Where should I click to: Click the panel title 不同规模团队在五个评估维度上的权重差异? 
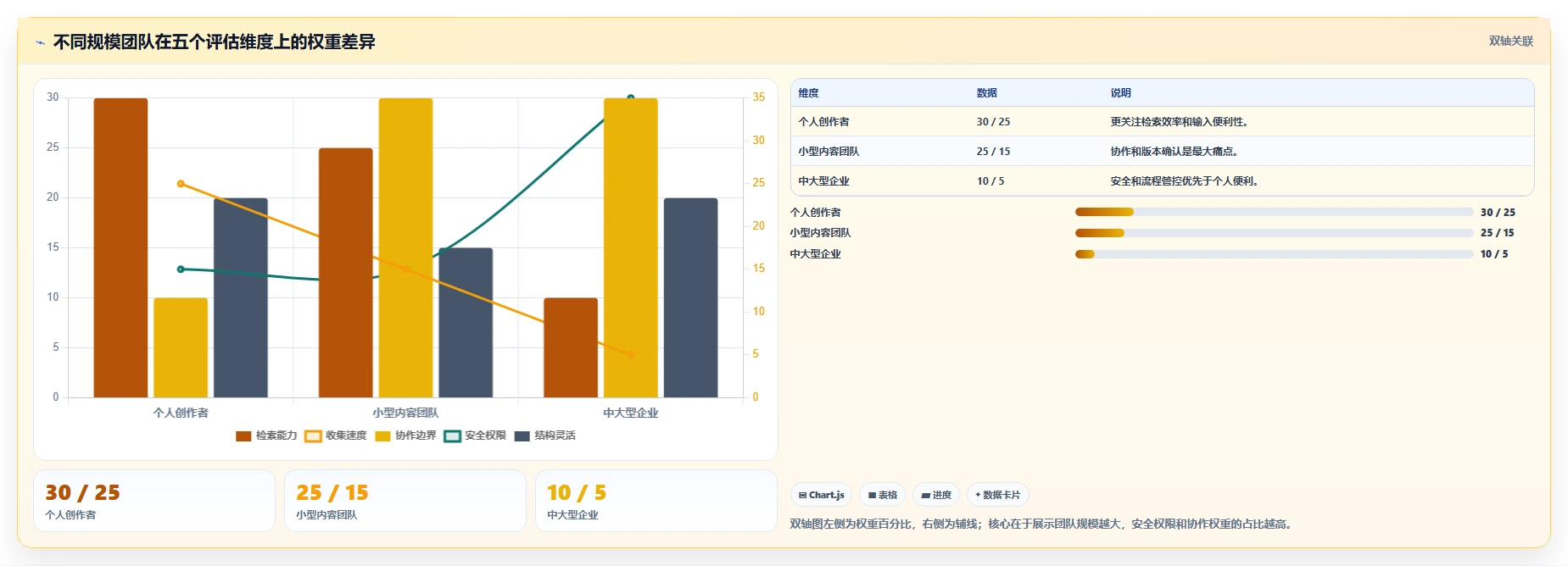click(x=214, y=42)
